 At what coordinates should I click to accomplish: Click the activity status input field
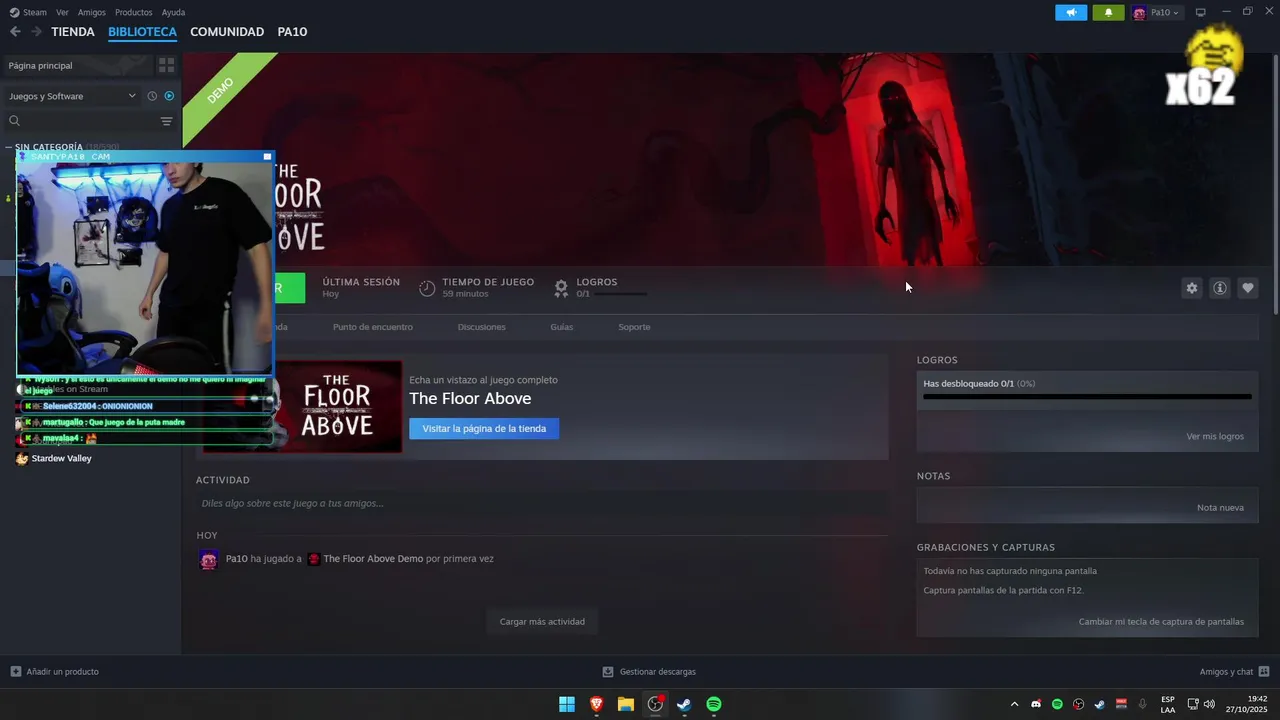click(x=540, y=503)
